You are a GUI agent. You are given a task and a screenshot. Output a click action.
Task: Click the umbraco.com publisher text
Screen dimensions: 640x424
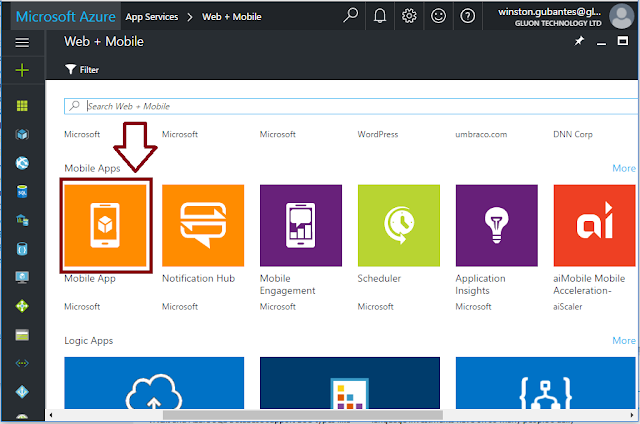click(x=481, y=134)
